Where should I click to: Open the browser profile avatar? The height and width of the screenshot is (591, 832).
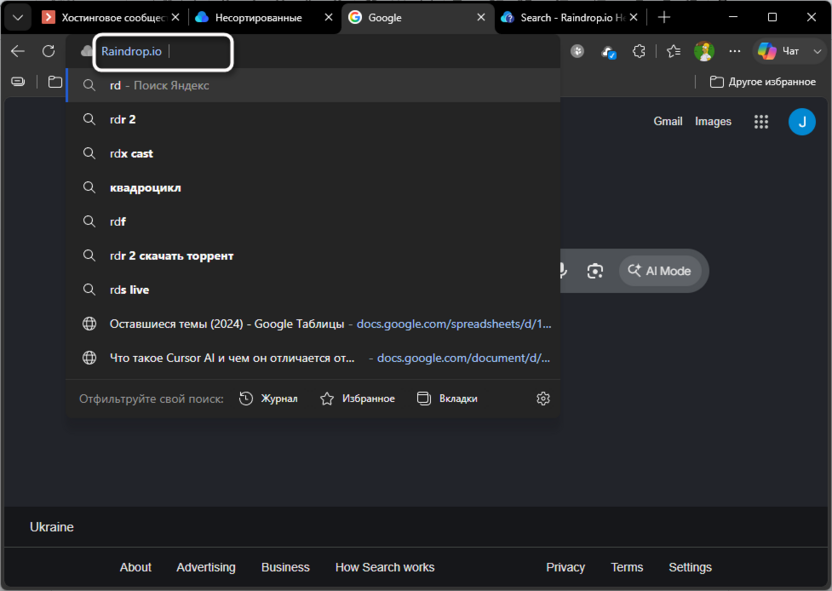tap(704, 51)
